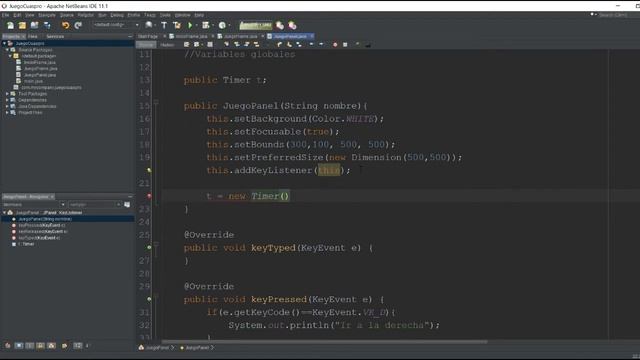640x360 pixels.
Task: Click the Debug Project toolbar icon
Action: coord(206,25)
